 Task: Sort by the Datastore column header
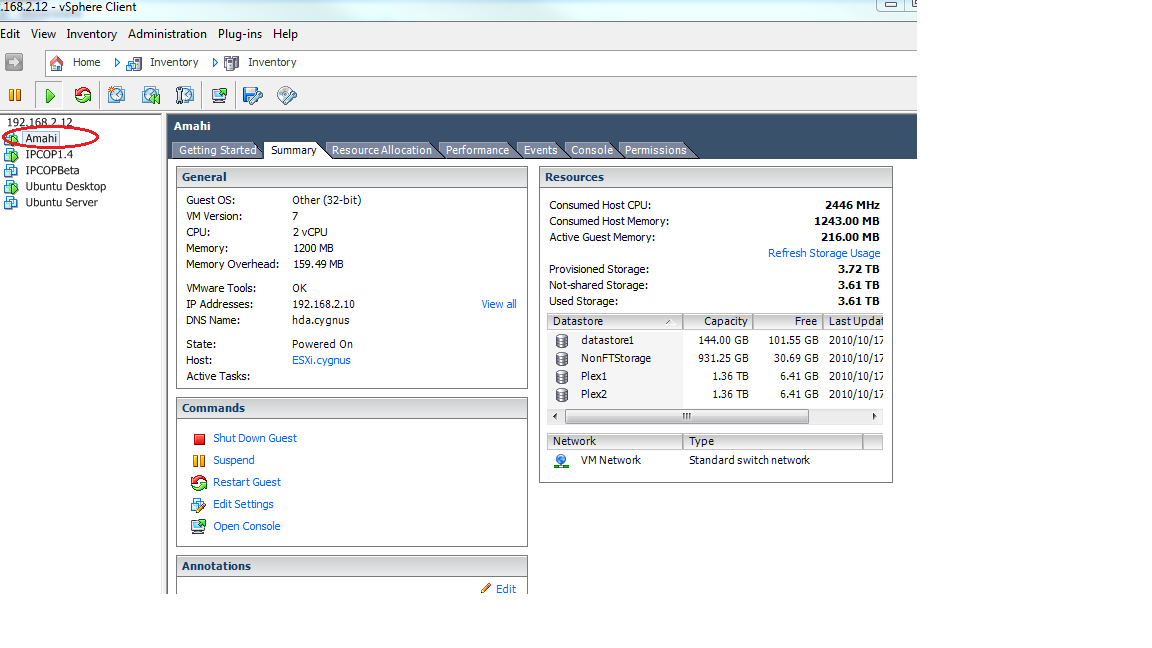point(614,322)
